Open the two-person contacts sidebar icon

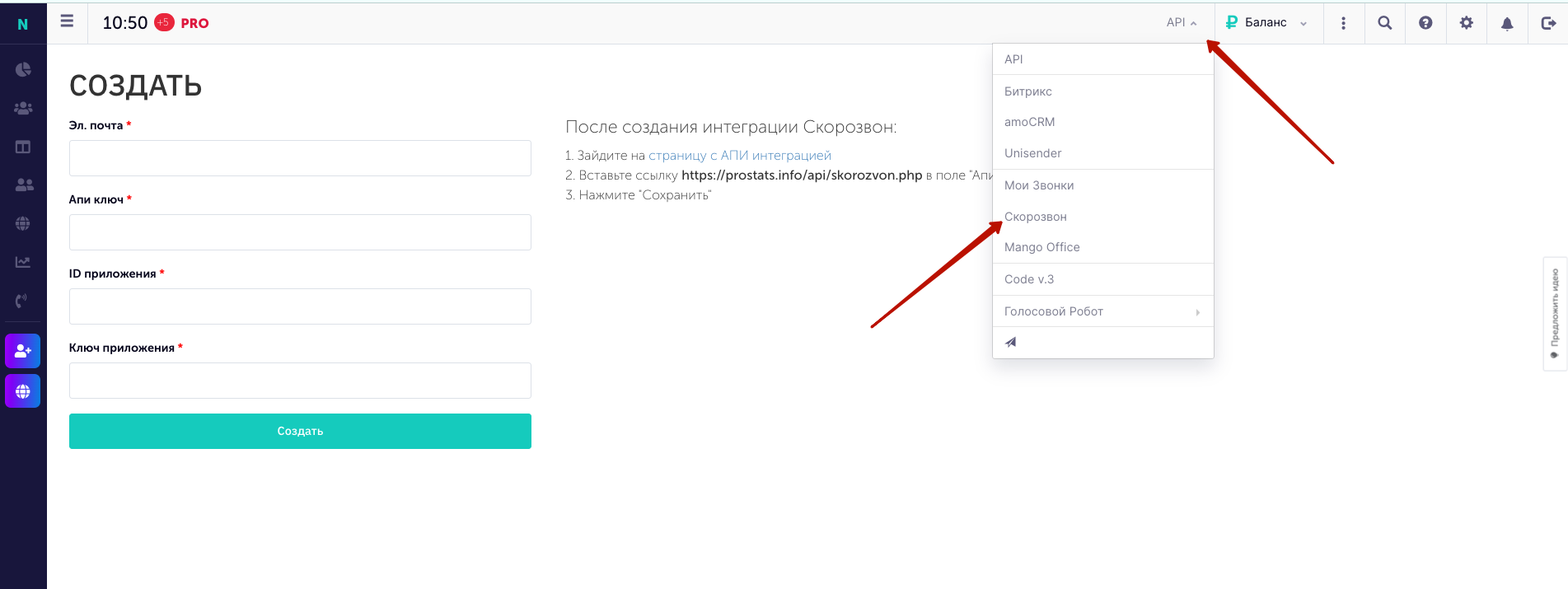coord(24,185)
